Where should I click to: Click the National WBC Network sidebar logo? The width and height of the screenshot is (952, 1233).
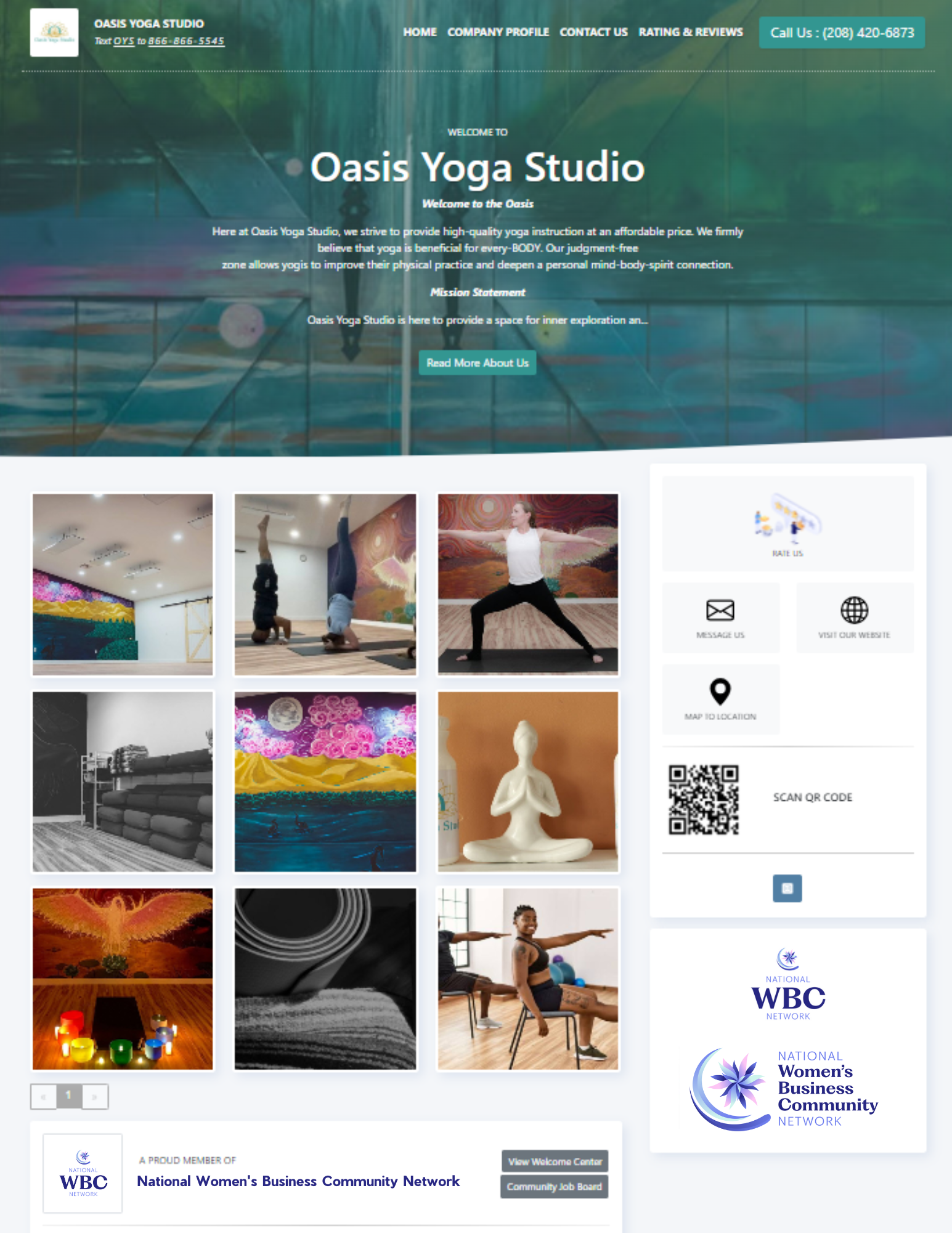click(x=787, y=985)
